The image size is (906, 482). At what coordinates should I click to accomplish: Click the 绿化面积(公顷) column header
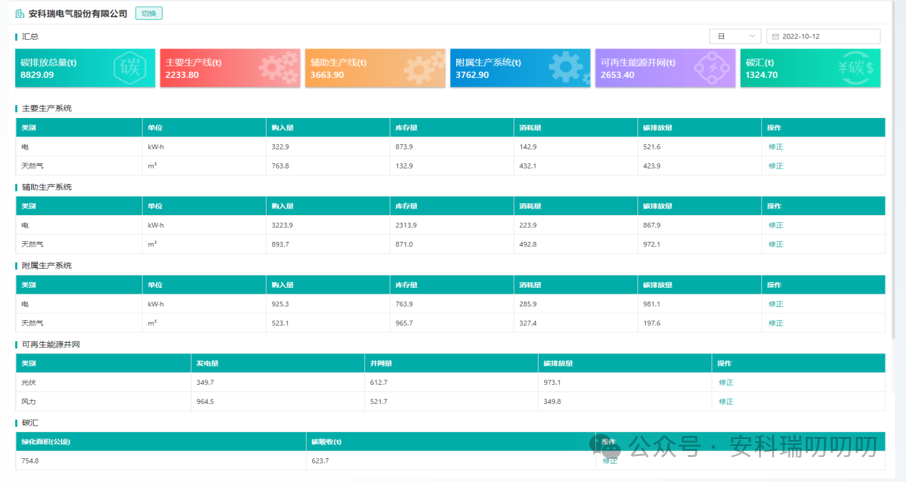pyautogui.click(x=46, y=442)
